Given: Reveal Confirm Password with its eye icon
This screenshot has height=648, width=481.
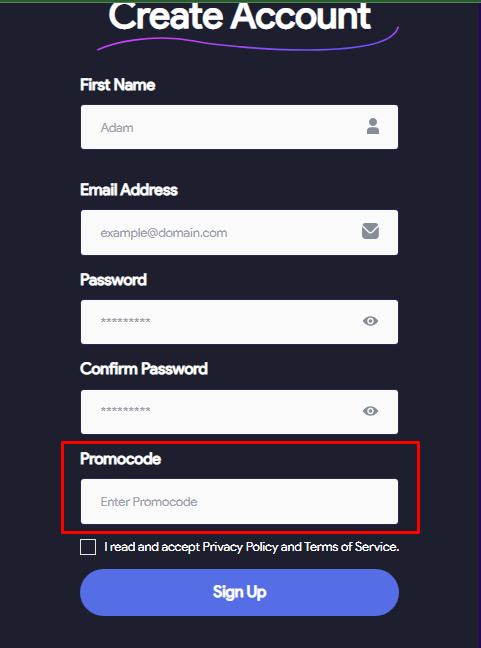Looking at the screenshot, I should point(370,411).
